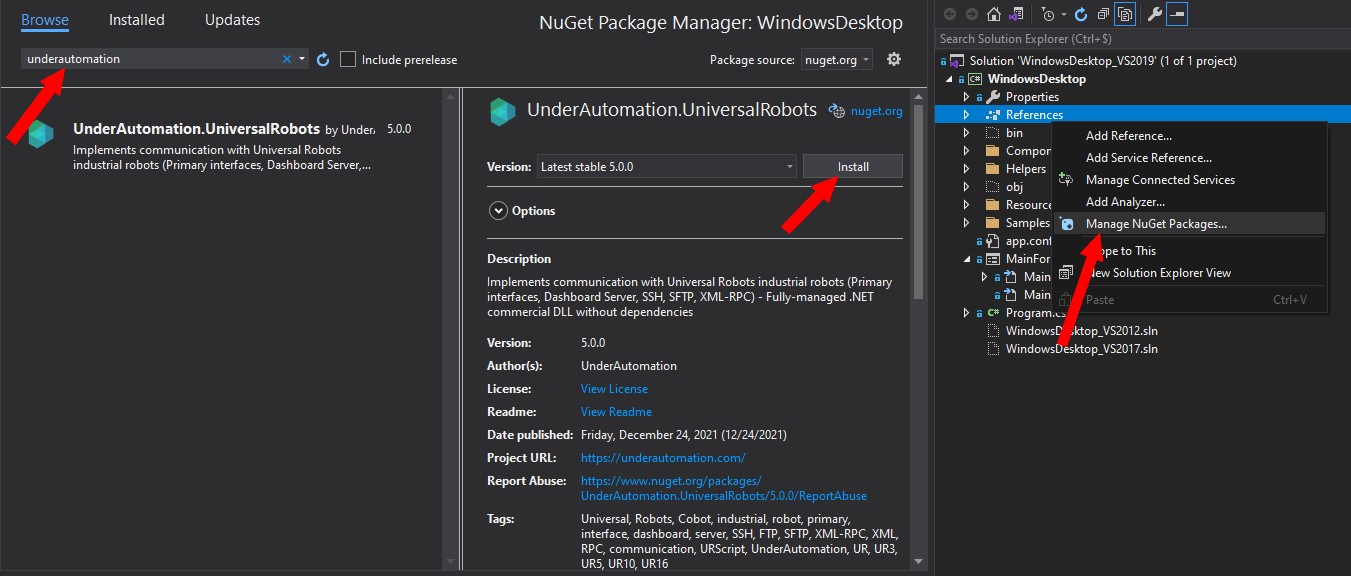Click the Manage Connected Services icon
Viewport: 1351px width, 576px height.
(x=1066, y=180)
